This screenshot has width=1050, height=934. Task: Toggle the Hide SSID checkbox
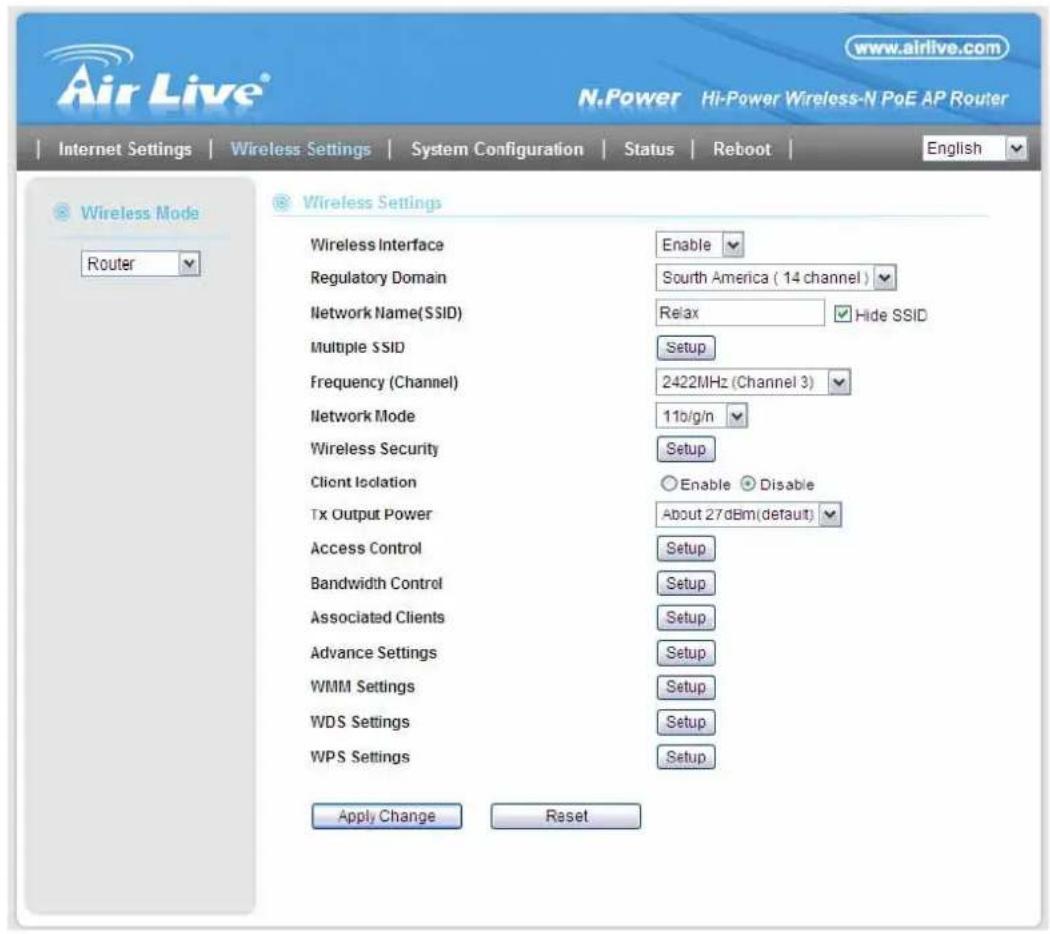[842, 314]
